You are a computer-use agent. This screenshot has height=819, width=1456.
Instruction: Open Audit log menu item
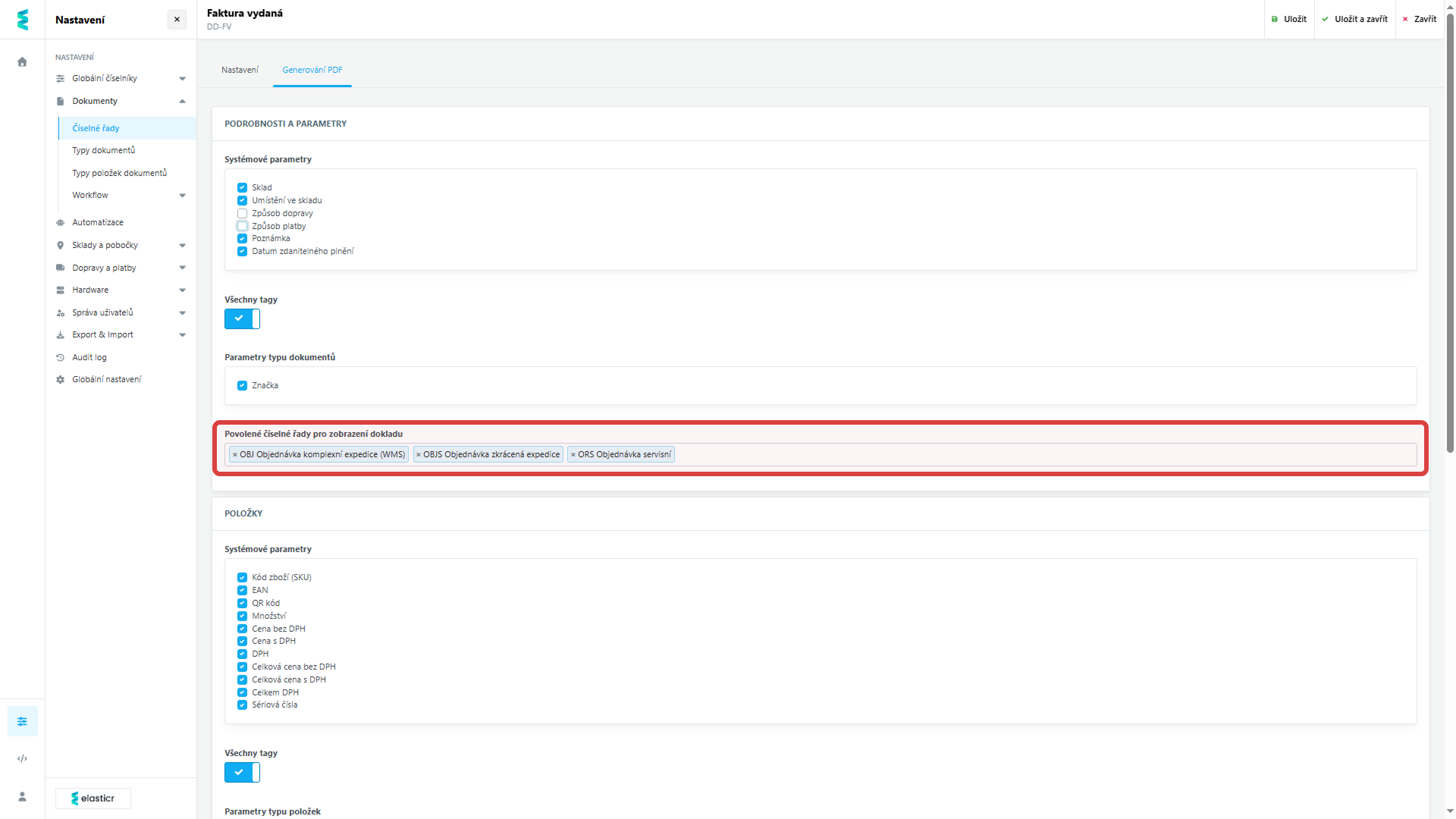tap(89, 357)
